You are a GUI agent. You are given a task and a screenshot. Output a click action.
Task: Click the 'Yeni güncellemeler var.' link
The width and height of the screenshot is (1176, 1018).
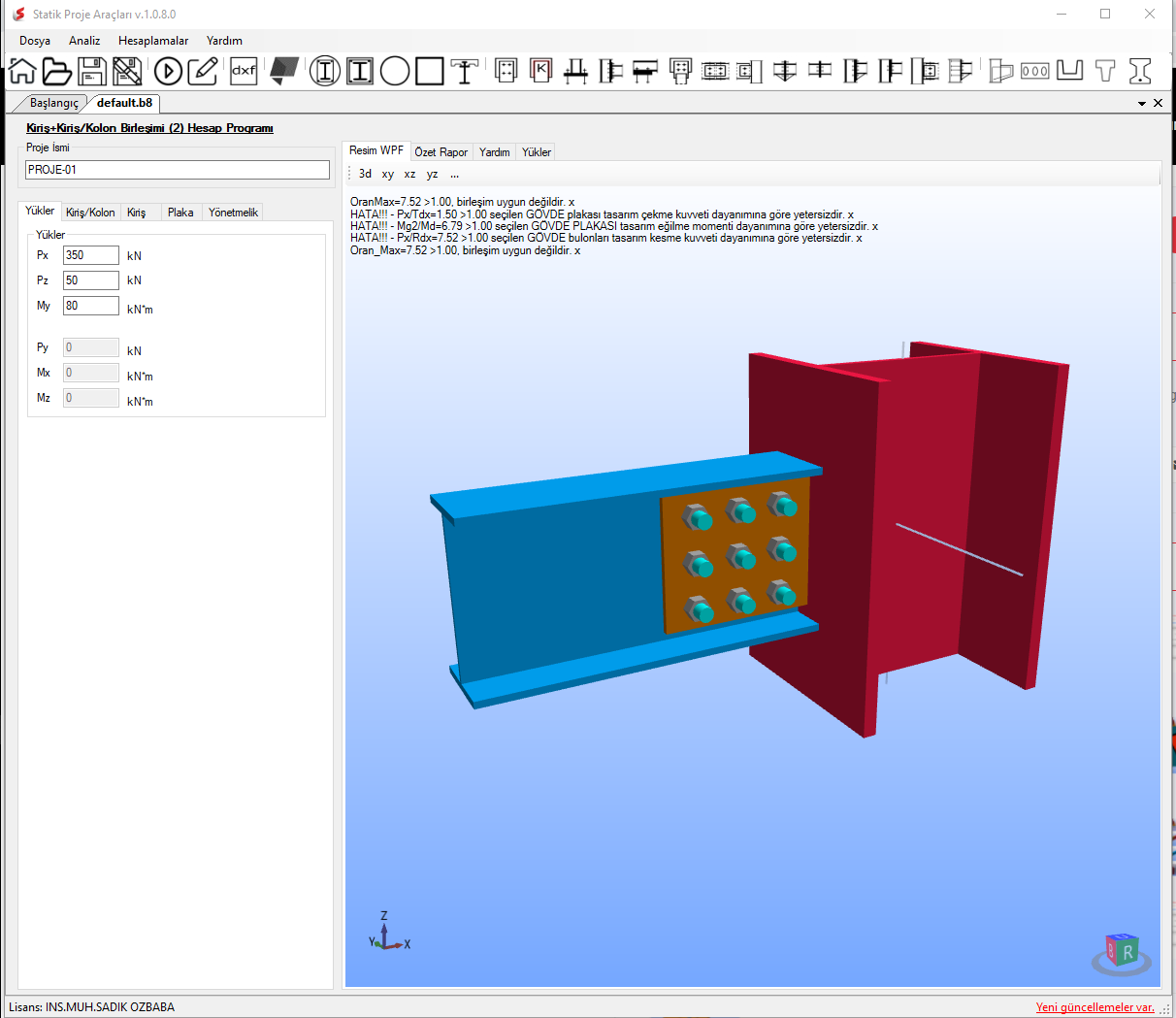click(x=1095, y=1007)
